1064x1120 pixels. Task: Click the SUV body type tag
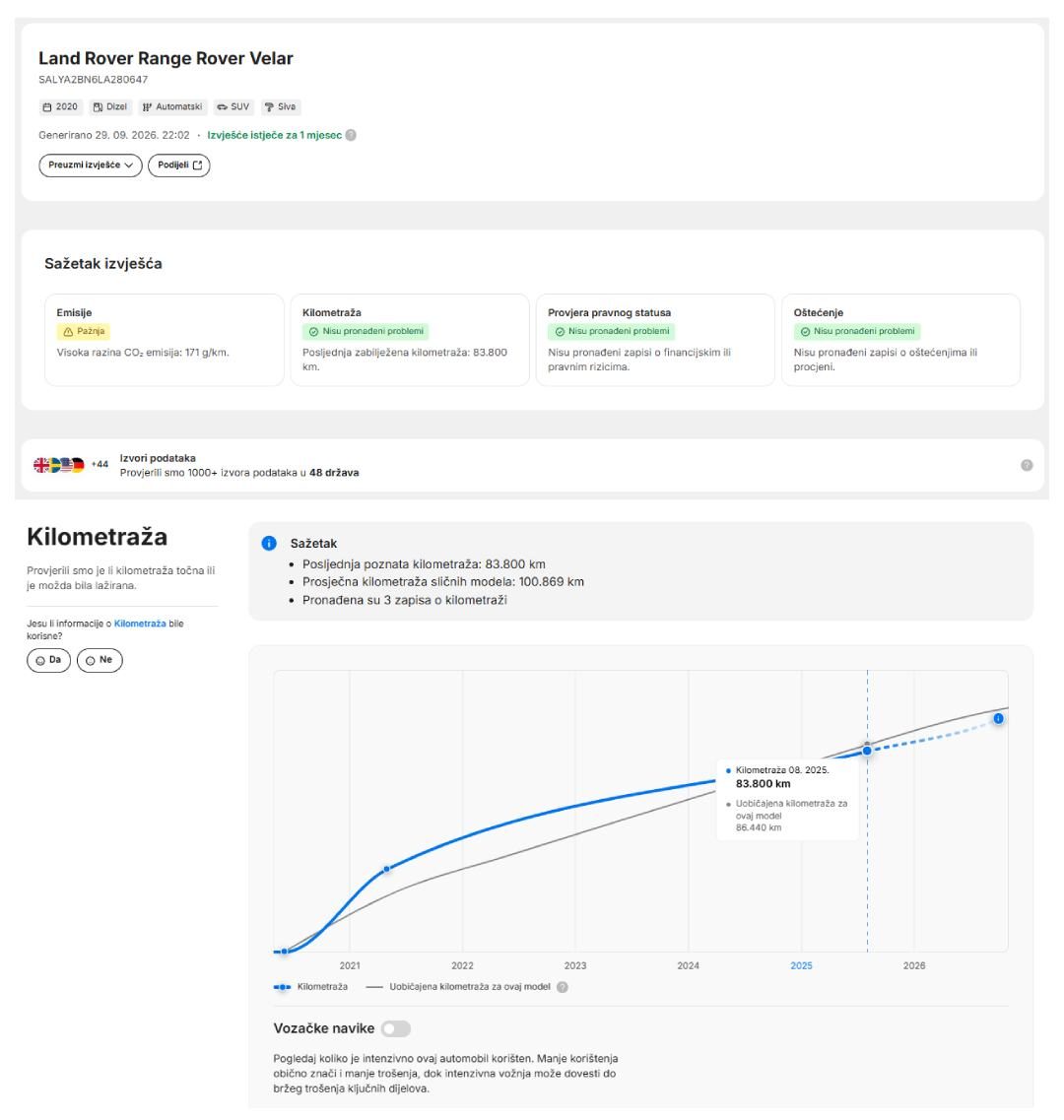click(x=233, y=107)
